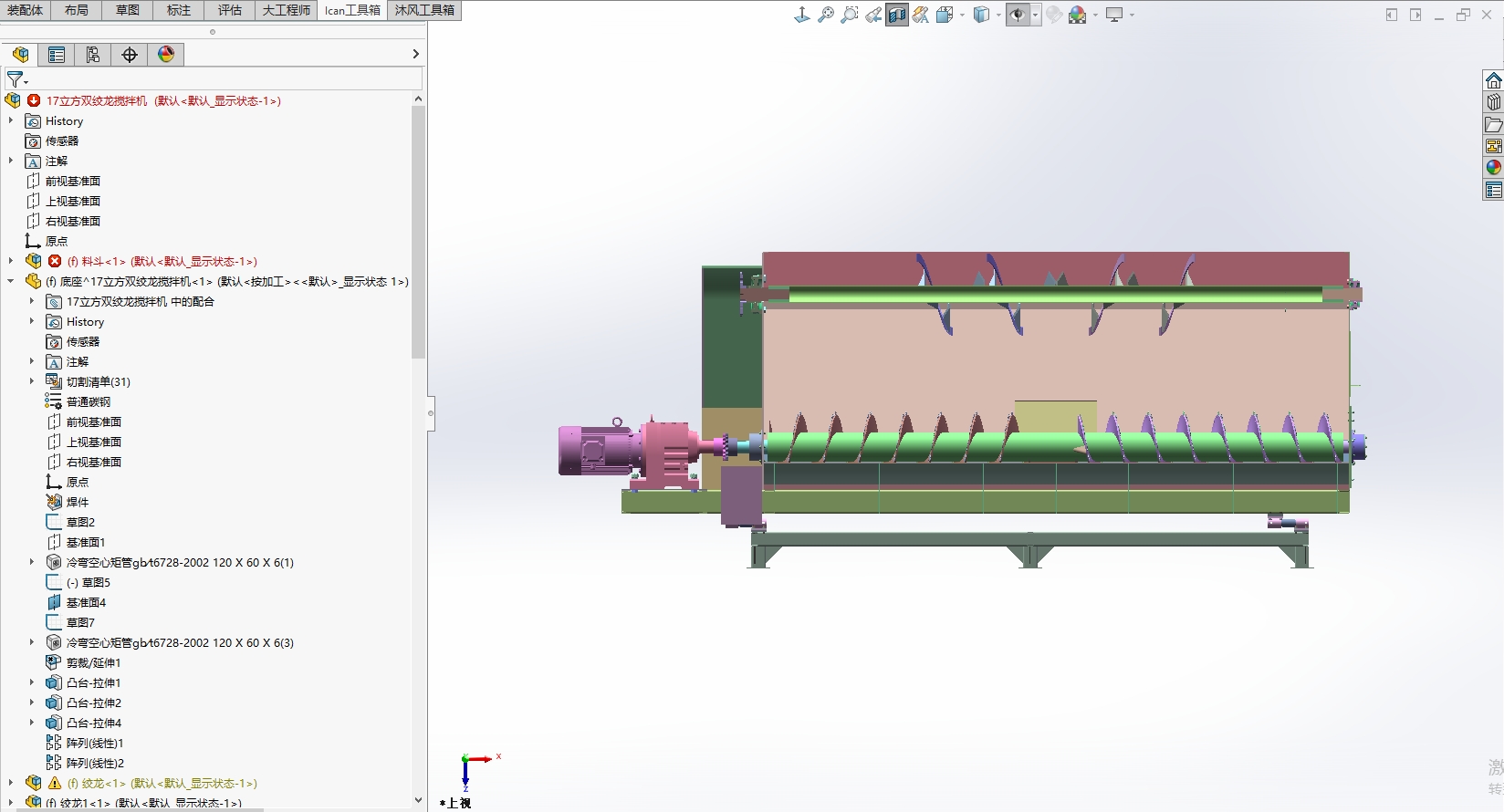Click the Zoom to Fit magnifier
The width and height of the screenshot is (1504, 812).
[826, 15]
